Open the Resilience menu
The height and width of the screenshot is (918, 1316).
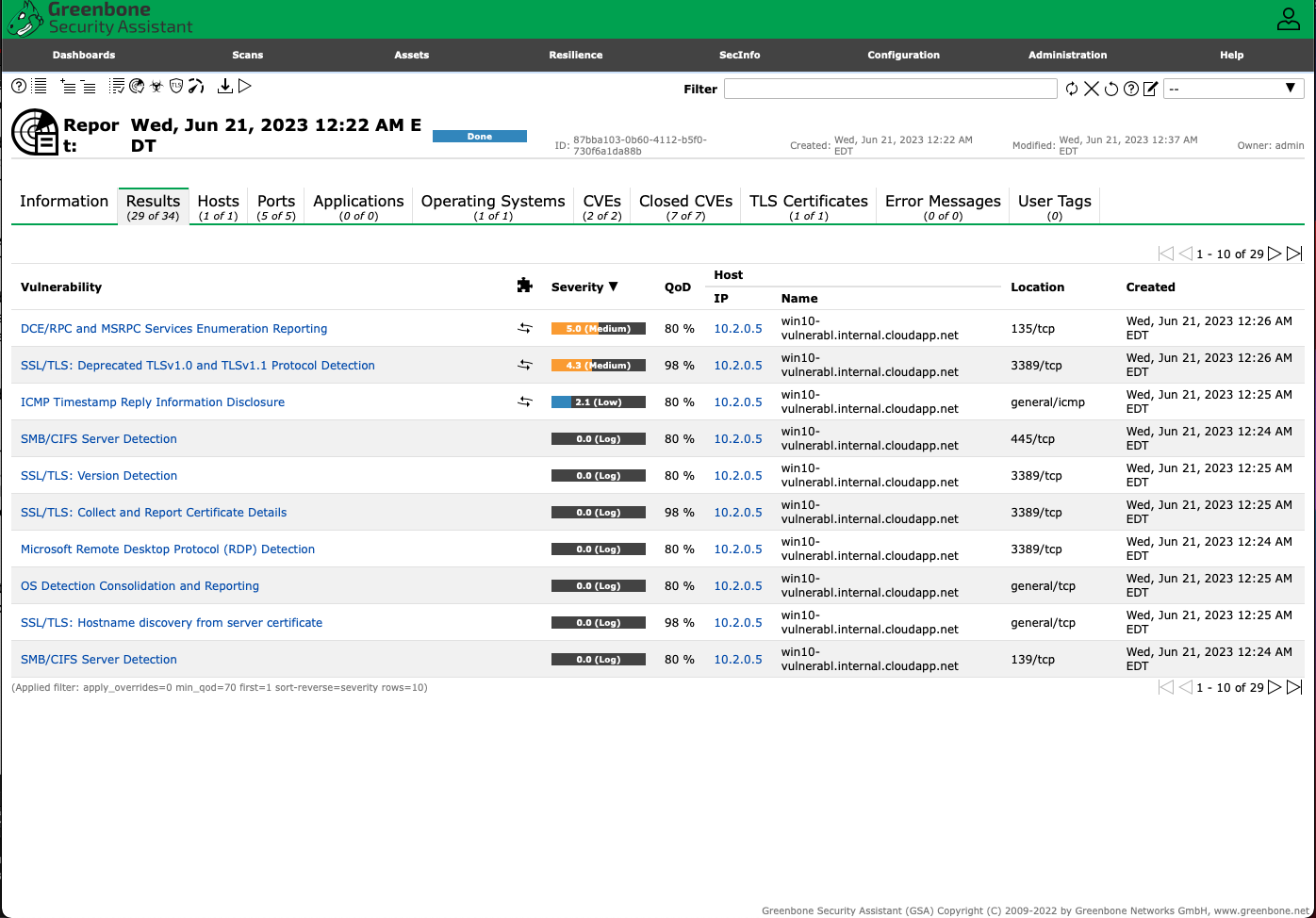point(576,55)
